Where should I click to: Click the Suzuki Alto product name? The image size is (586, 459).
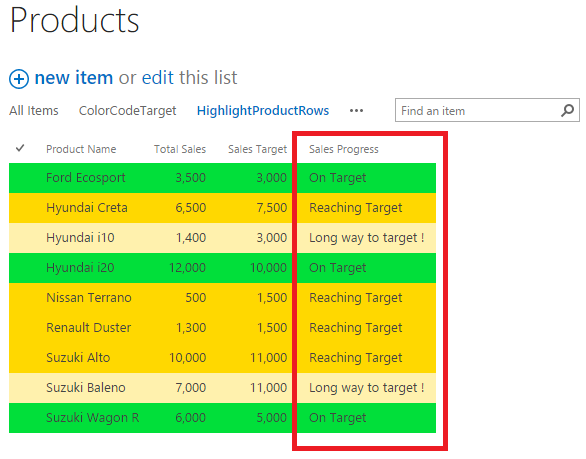[x=78, y=357]
